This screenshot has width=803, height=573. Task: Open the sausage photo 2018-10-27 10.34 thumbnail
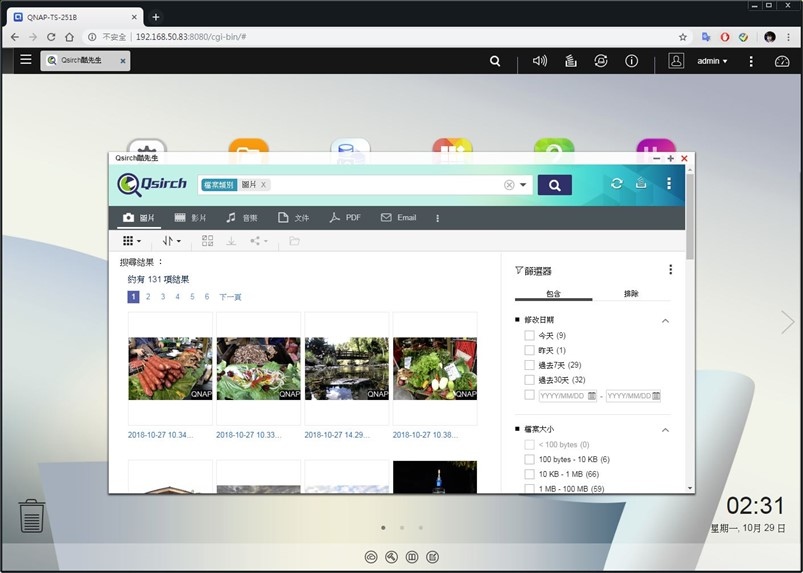coord(170,369)
